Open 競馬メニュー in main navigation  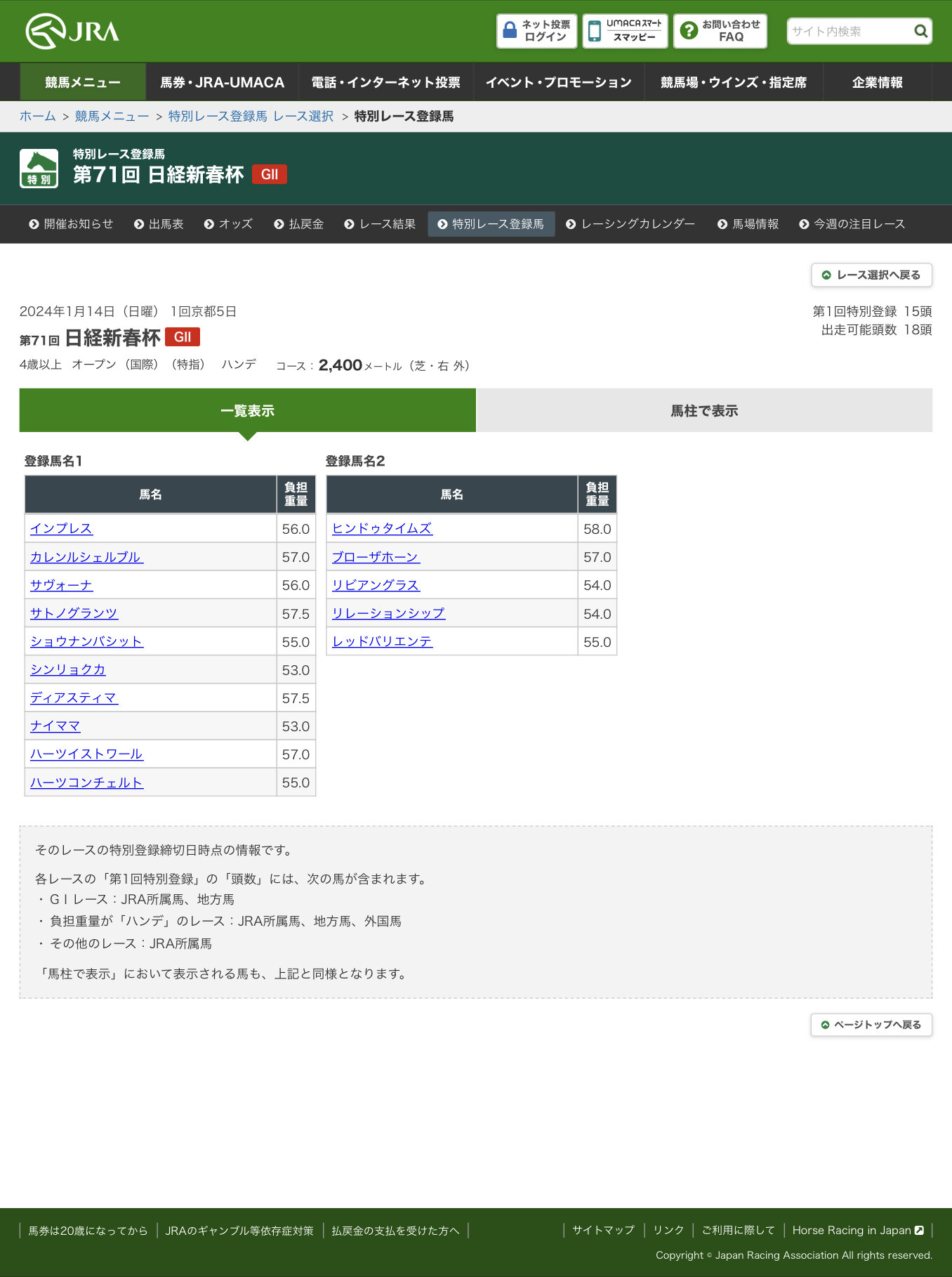point(83,82)
